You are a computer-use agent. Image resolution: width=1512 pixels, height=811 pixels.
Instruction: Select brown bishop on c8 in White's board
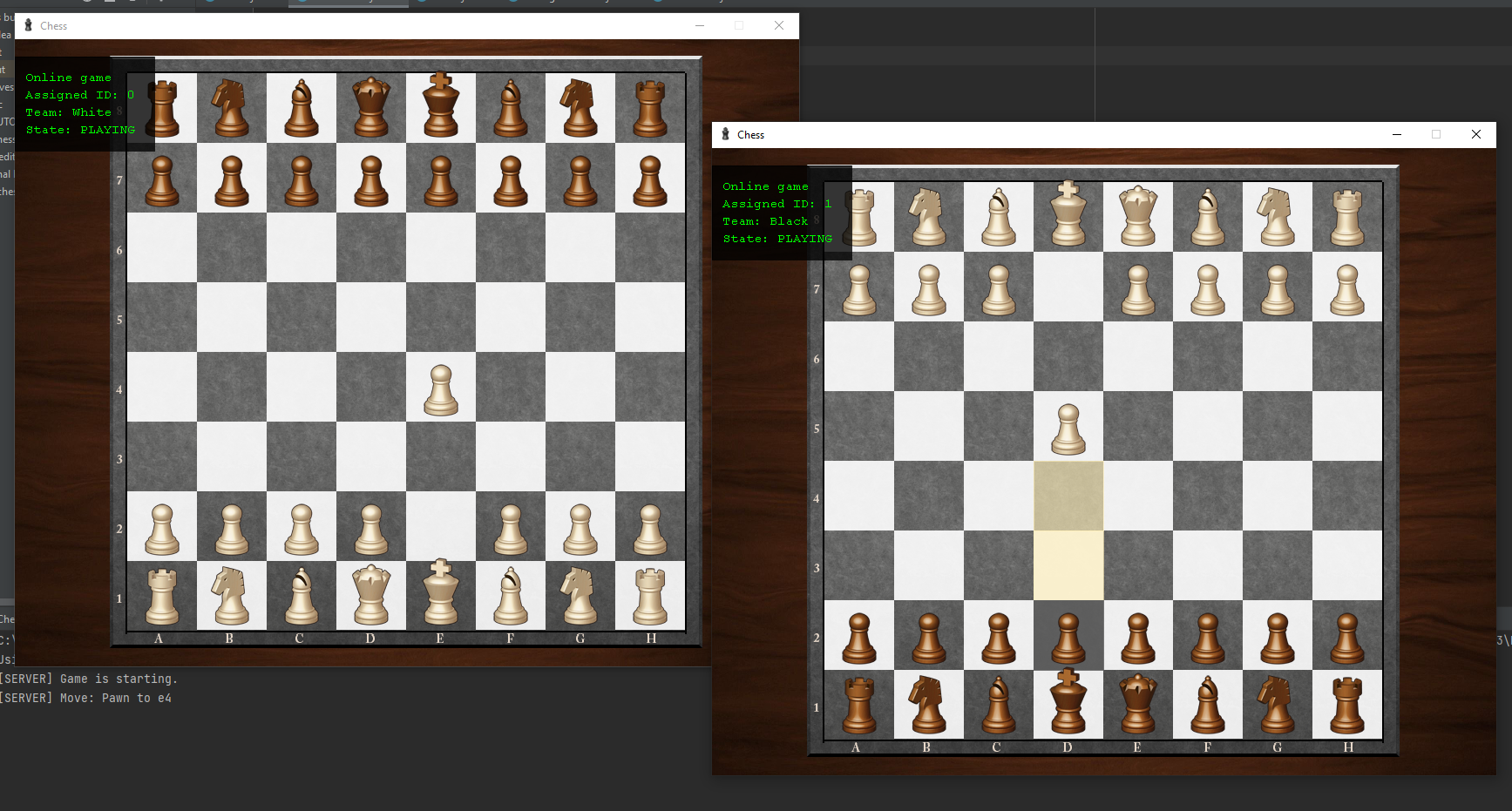[302, 109]
